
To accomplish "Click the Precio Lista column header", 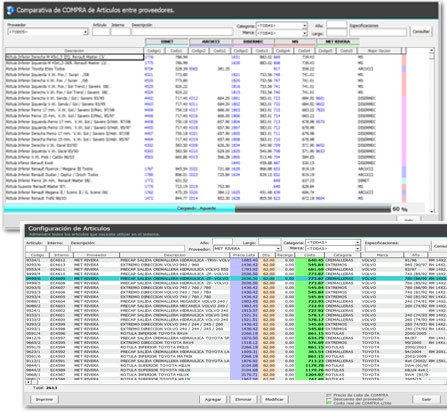I will pyautogui.click(x=244, y=255).
